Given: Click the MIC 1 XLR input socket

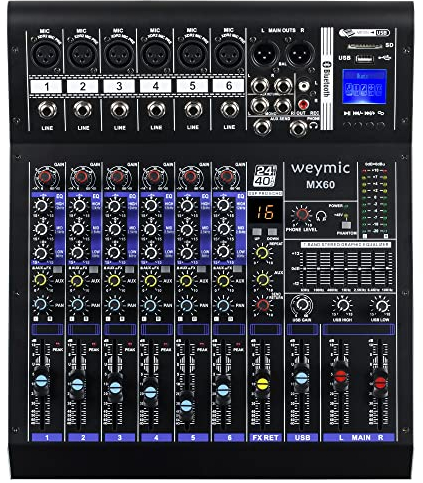Looking at the screenshot, I should coord(46,54).
